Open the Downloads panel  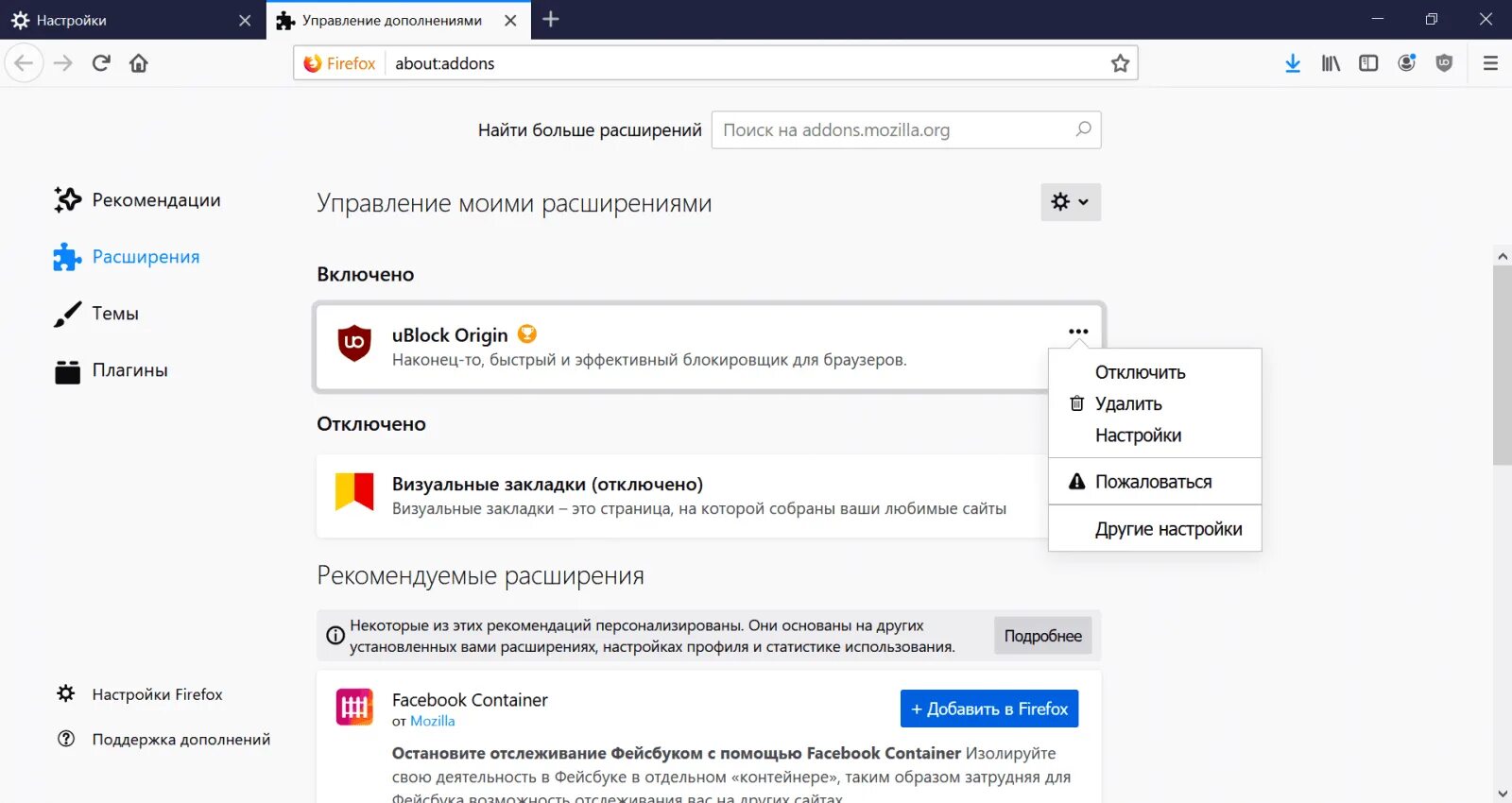pos(1293,63)
